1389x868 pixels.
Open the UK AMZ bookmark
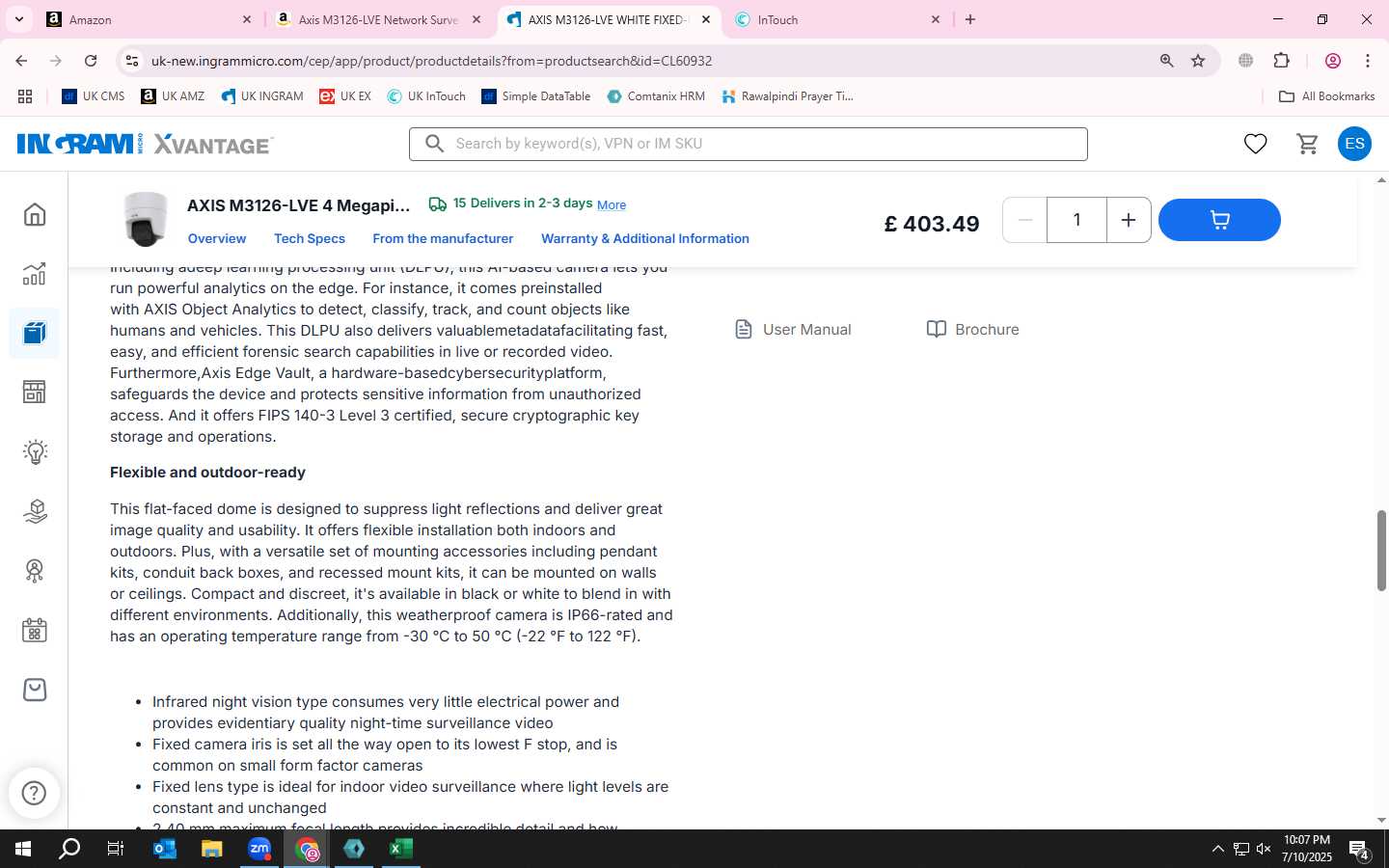173,96
